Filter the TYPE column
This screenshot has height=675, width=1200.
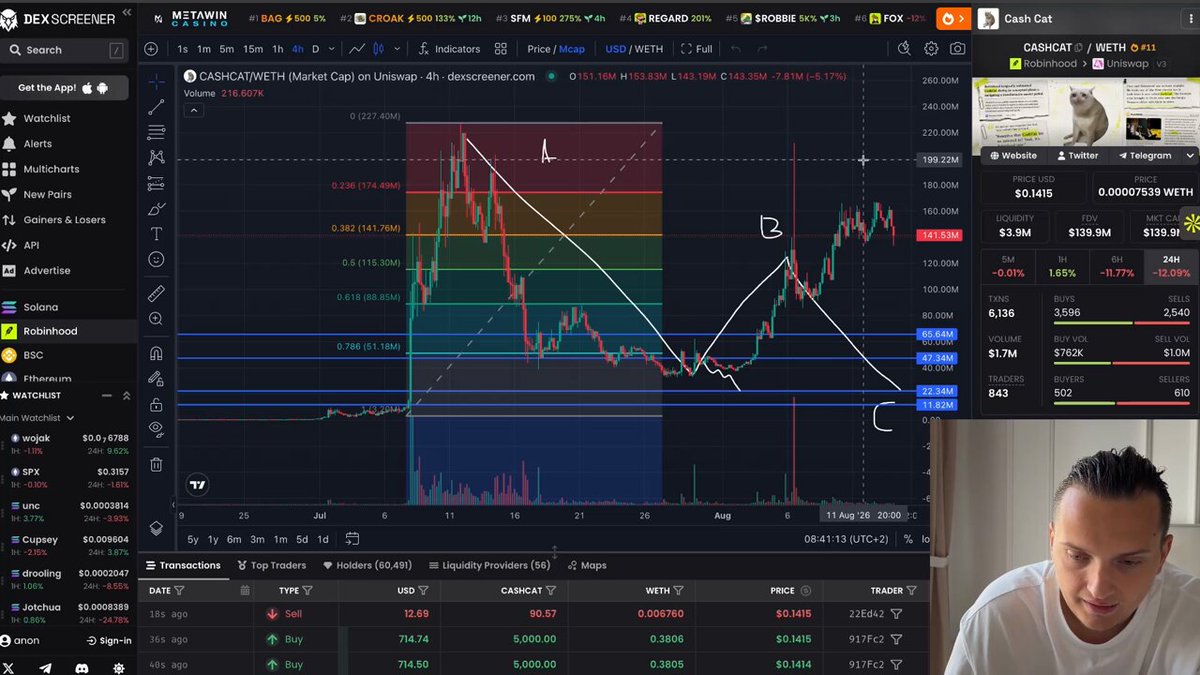[307, 591]
